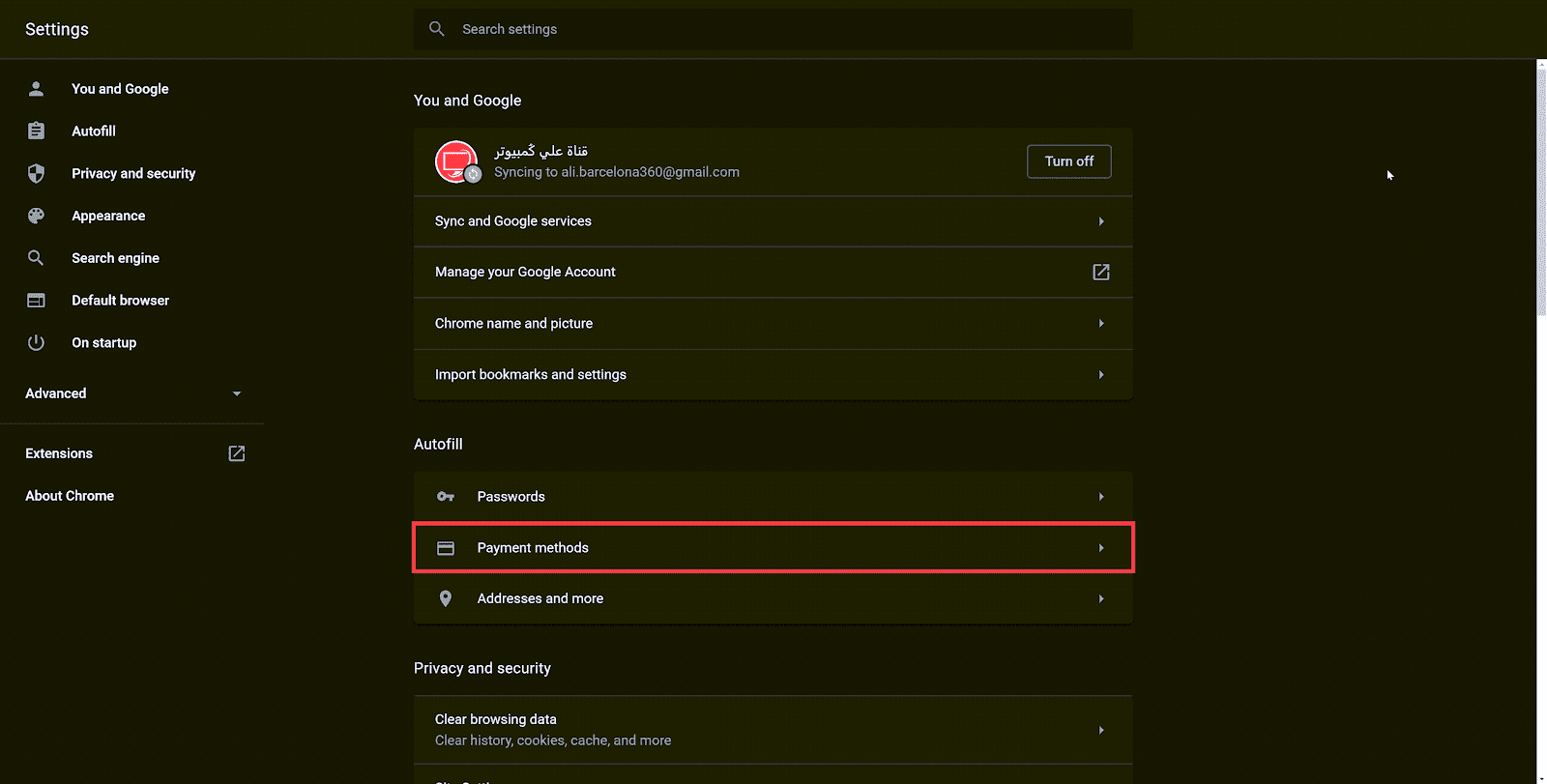The height and width of the screenshot is (784, 1547).
Task: Click the profile avatar picture
Action: click(x=456, y=161)
